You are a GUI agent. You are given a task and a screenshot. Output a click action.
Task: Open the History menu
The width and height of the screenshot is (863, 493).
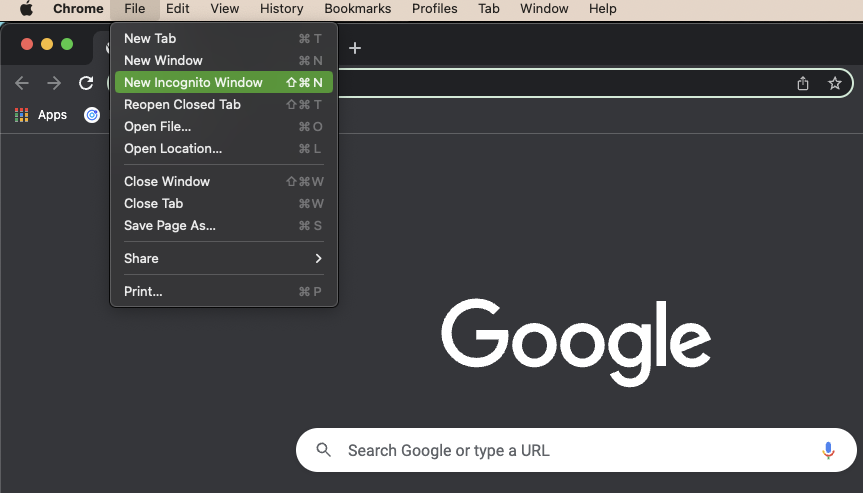(281, 9)
